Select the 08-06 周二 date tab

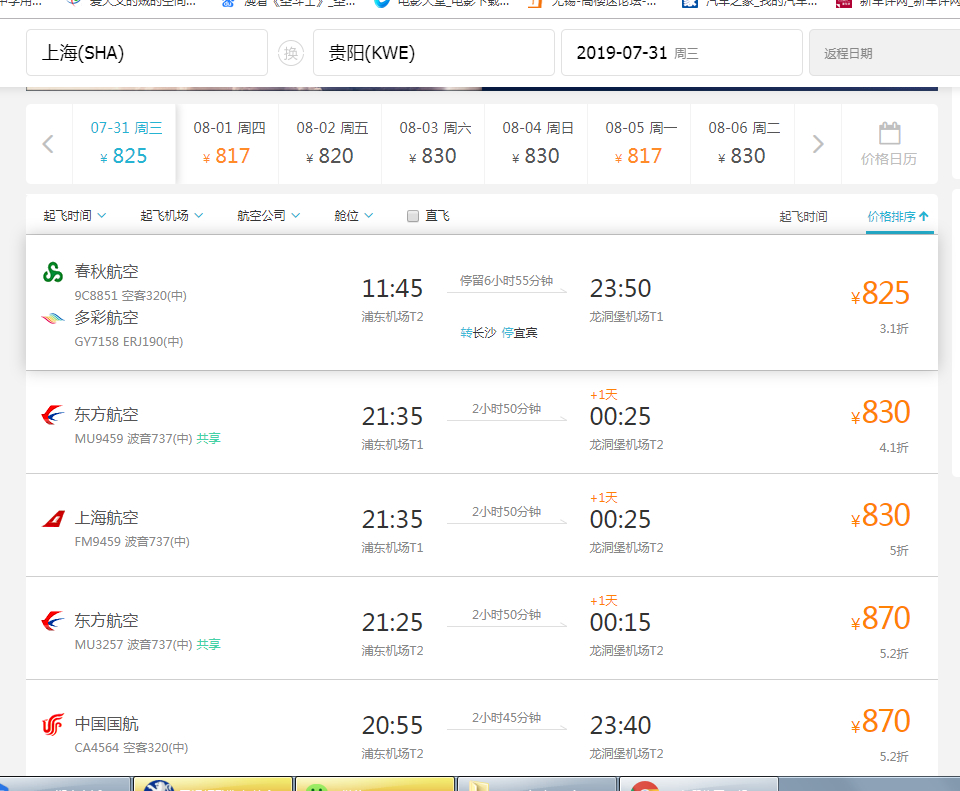click(742, 144)
